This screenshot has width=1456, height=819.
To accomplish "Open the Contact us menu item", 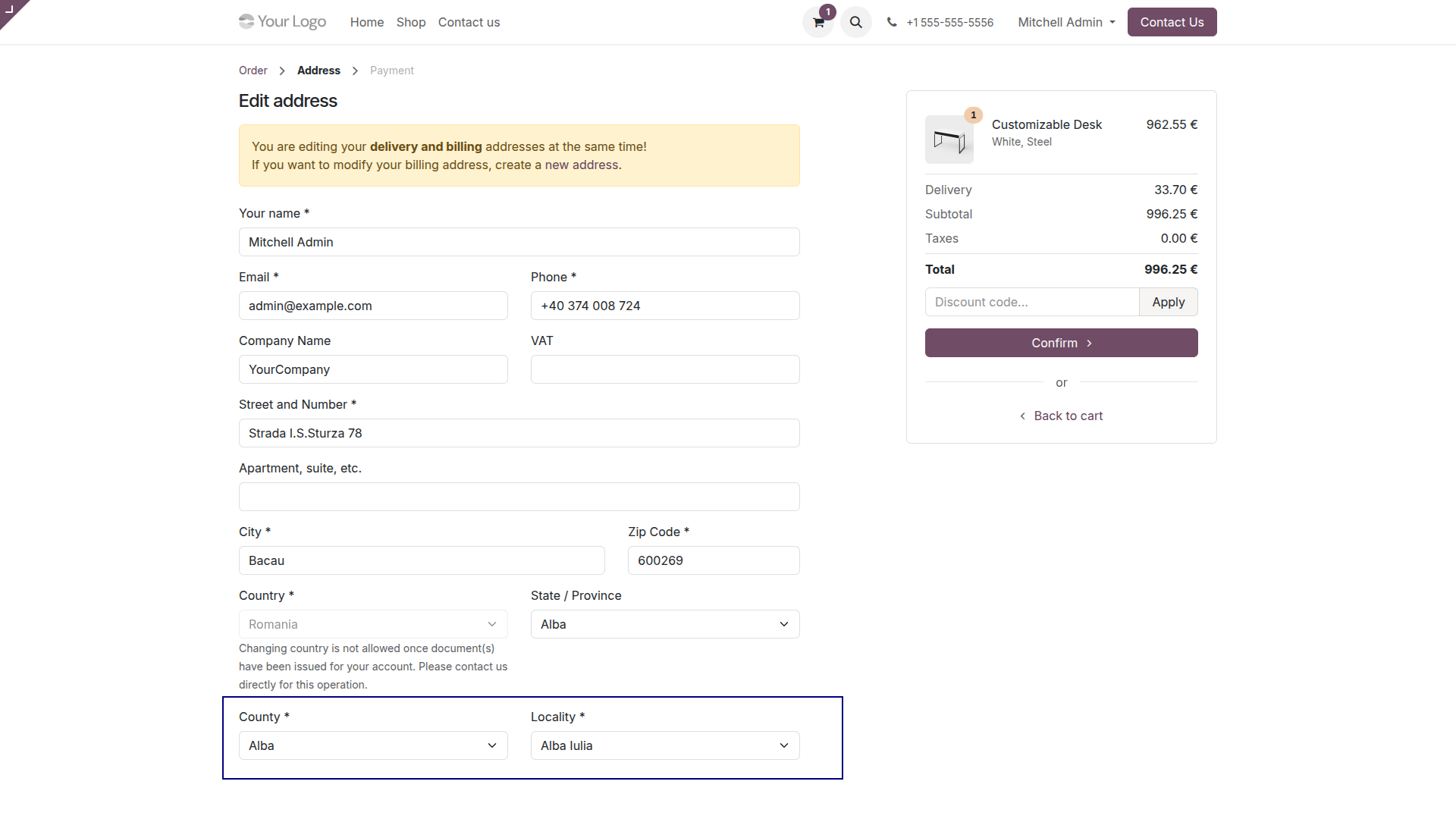I will (x=469, y=22).
